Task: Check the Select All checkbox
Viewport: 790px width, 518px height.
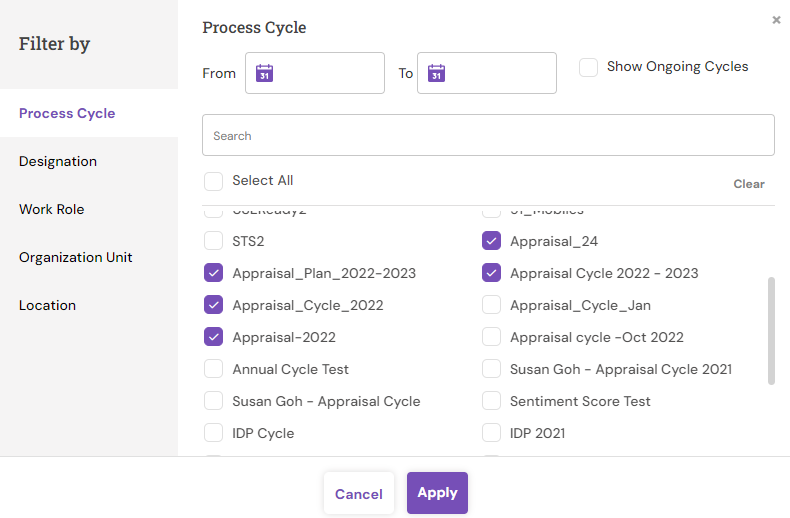Action: pyautogui.click(x=213, y=181)
